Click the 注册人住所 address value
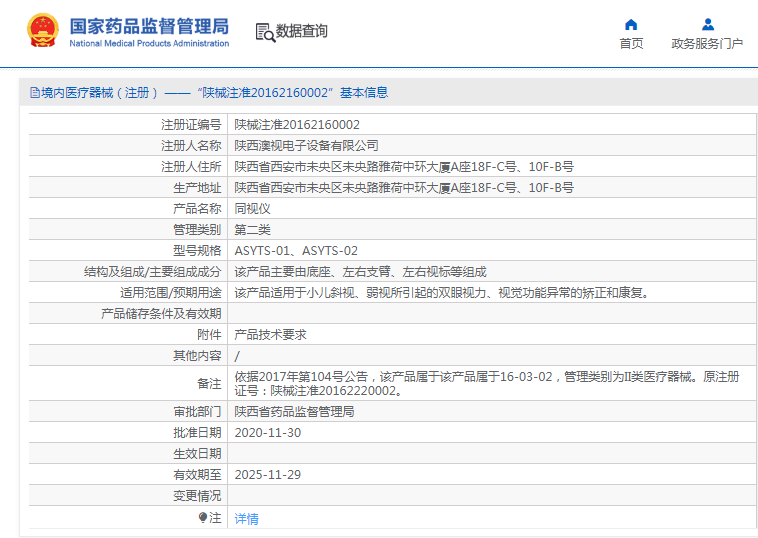 (x=404, y=167)
